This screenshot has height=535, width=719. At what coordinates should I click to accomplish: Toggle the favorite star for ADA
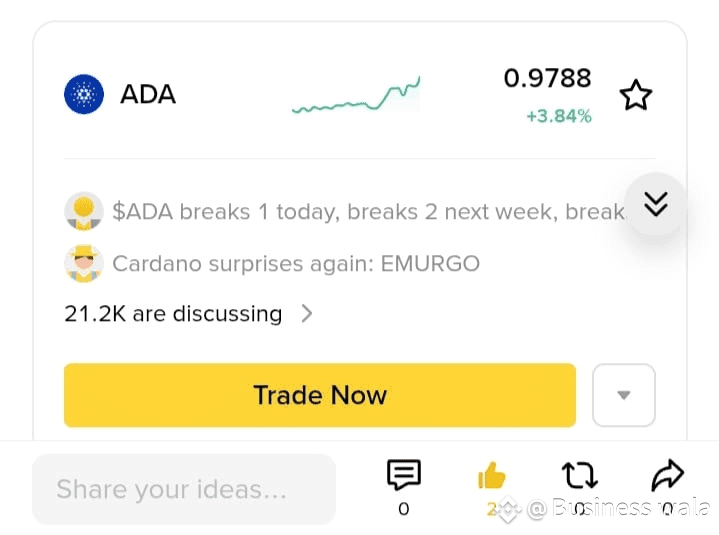coord(636,95)
